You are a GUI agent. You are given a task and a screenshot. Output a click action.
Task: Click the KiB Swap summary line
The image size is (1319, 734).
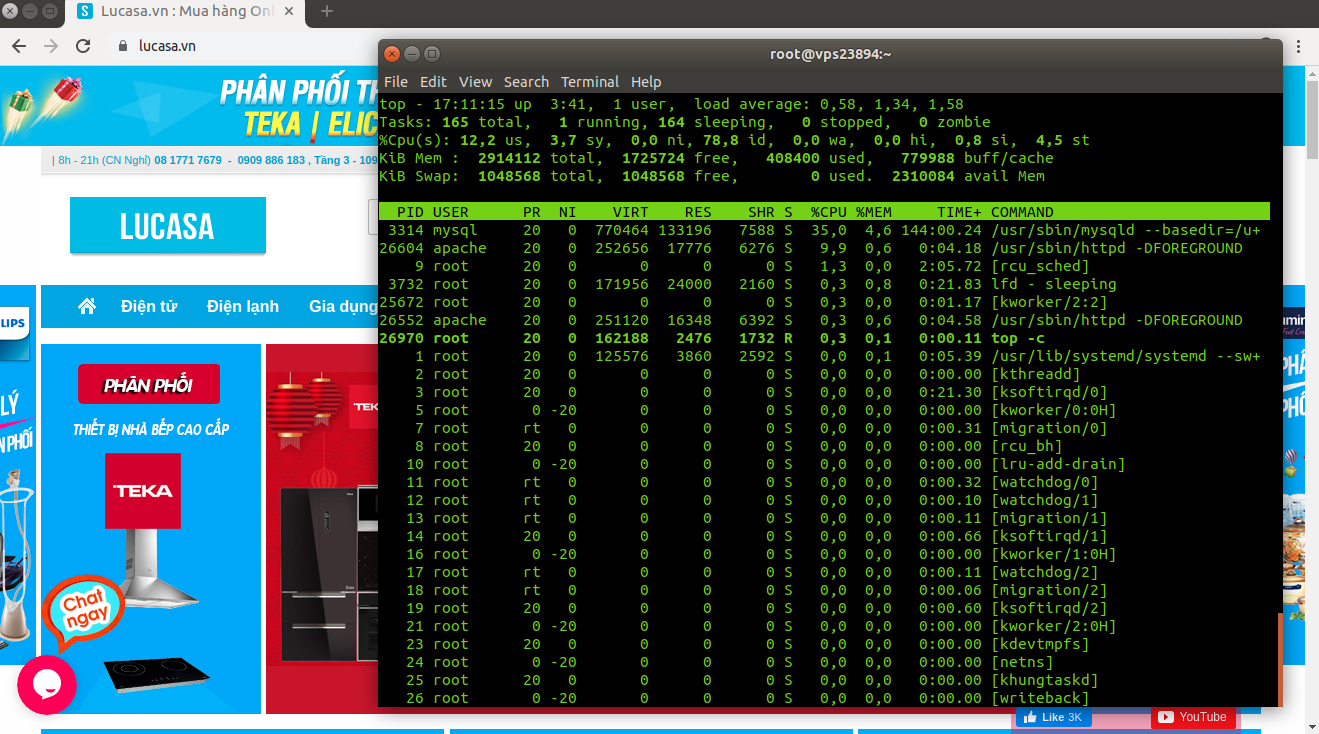click(712, 176)
